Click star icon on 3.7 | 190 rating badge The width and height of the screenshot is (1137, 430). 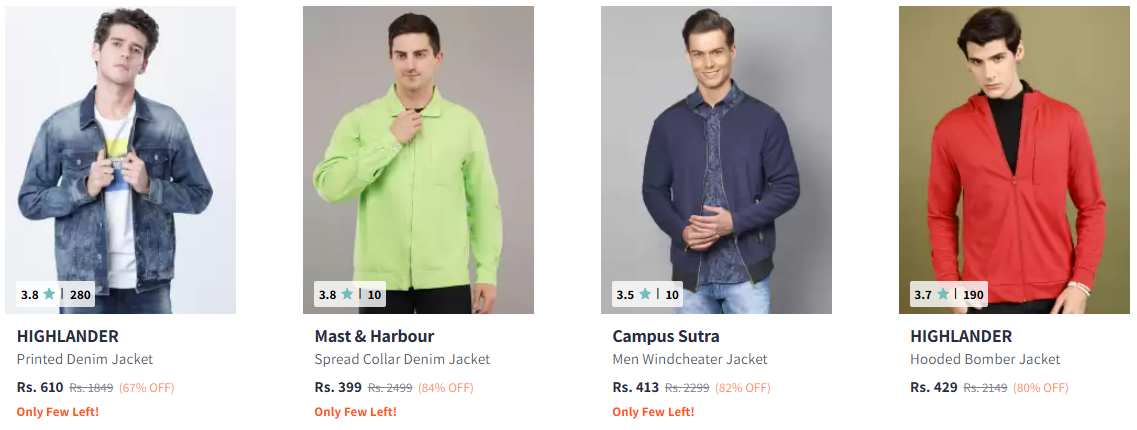click(x=943, y=294)
